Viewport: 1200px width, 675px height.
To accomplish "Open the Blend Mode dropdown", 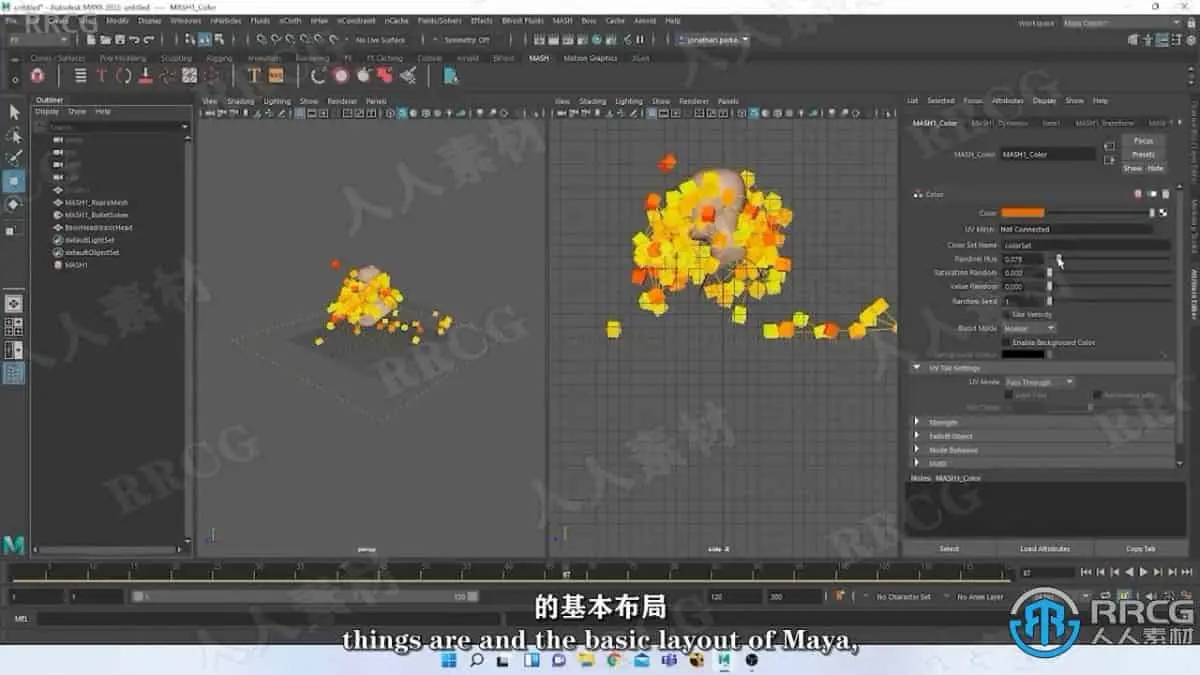I will (x=1029, y=328).
